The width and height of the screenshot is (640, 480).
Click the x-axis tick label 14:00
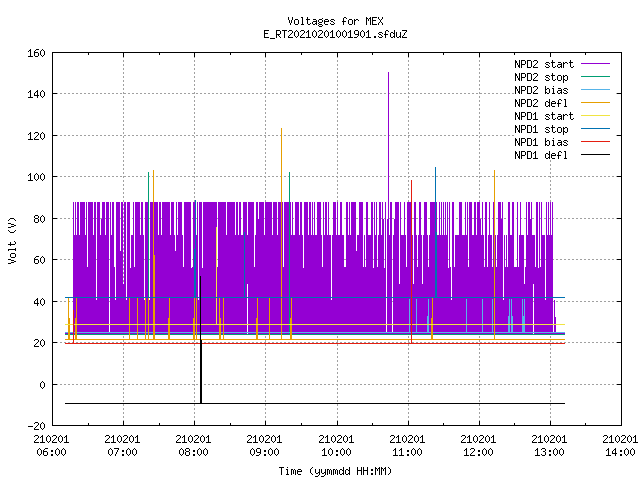click(620, 452)
